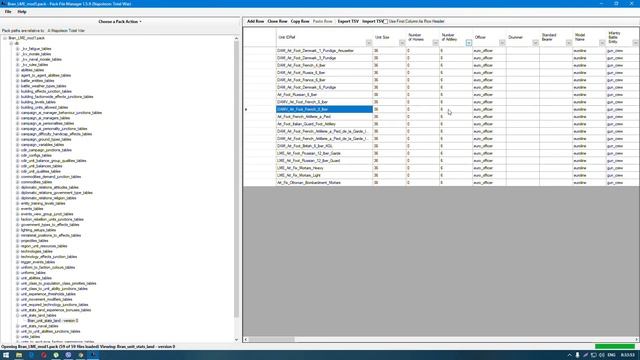Select the selected blue Unit ID cell

coord(324,109)
